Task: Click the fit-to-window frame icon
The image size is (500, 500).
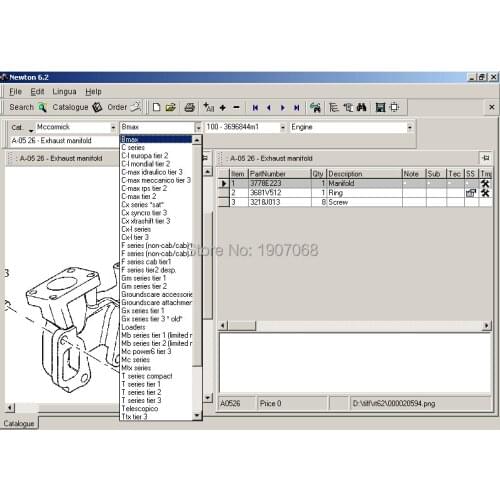Action: pyautogui.click(x=394, y=107)
